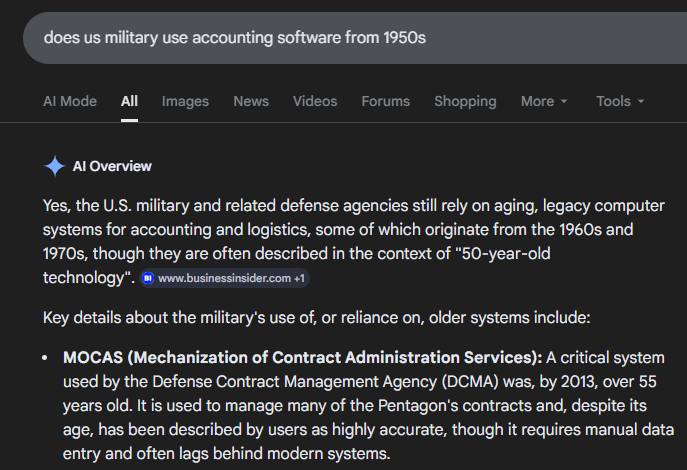
Task: Select the All results tab
Action: tap(129, 101)
